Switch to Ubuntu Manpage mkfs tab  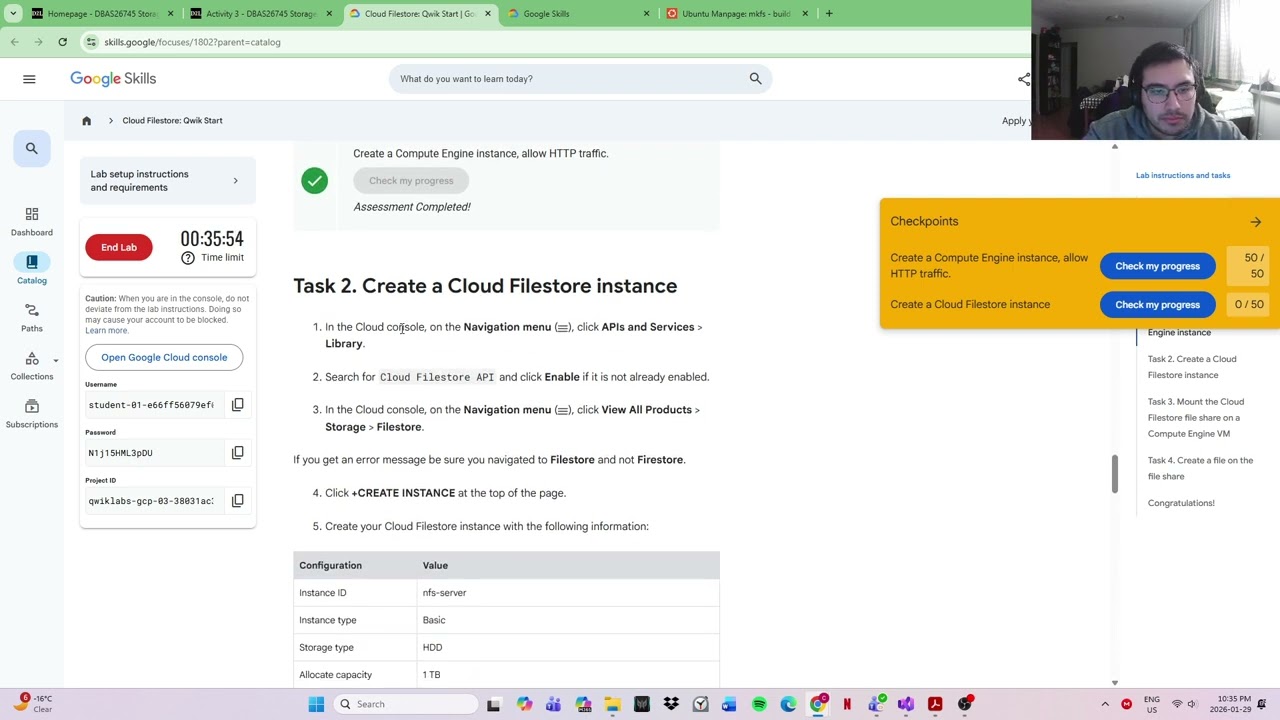tap(735, 14)
